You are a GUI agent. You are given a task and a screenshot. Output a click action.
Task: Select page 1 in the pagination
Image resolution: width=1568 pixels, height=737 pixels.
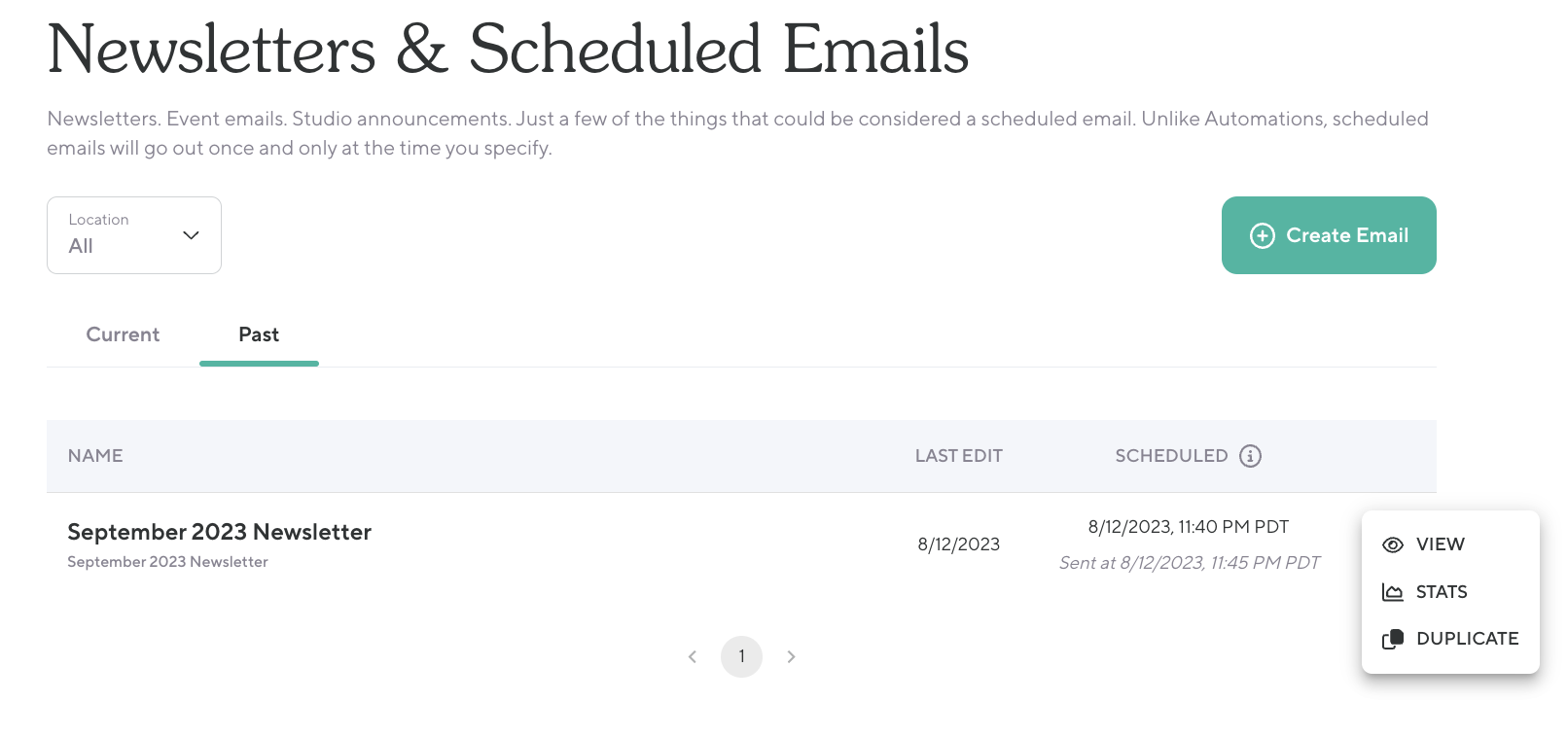tap(741, 657)
